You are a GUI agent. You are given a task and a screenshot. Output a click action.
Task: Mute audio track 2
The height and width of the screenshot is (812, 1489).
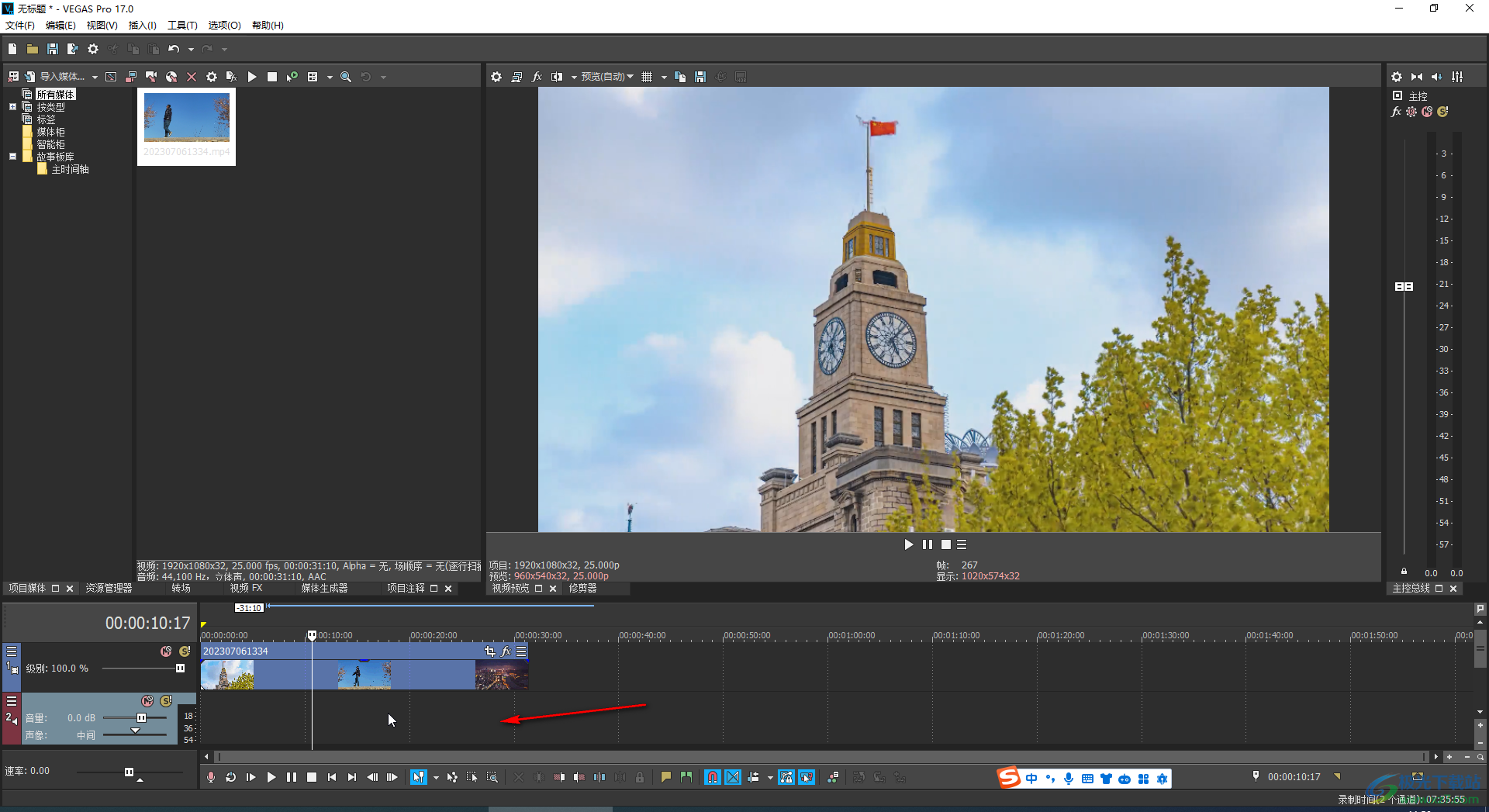pyautogui.click(x=147, y=701)
